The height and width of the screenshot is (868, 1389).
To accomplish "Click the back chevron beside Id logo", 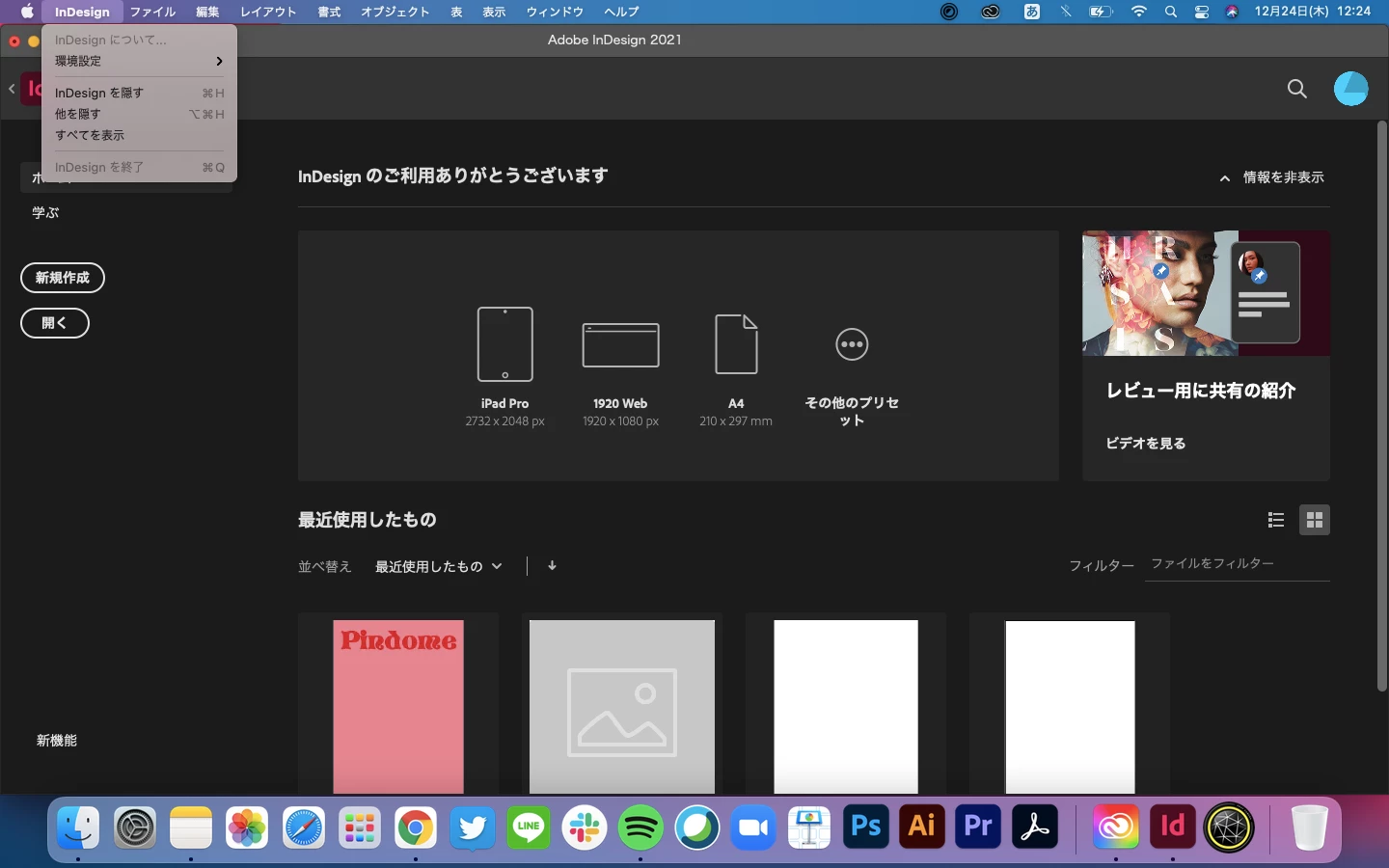I will coord(12,89).
